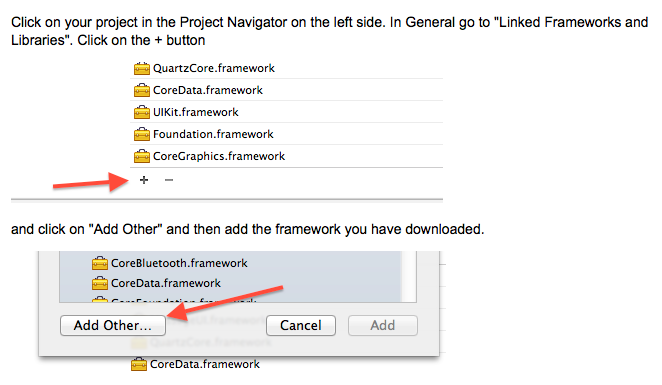The height and width of the screenshot is (385, 662).
Task: Select the Foundation.framework row
Action: (x=287, y=134)
